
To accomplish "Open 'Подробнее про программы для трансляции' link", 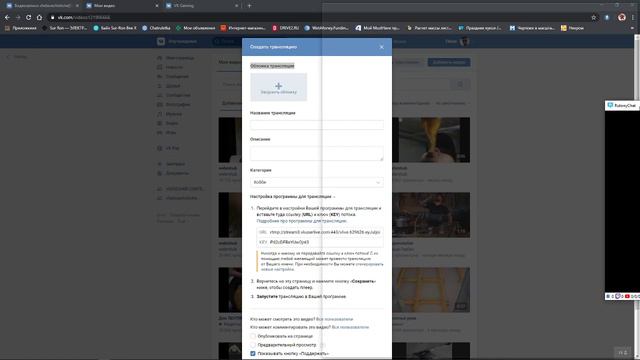I will click(302, 221).
